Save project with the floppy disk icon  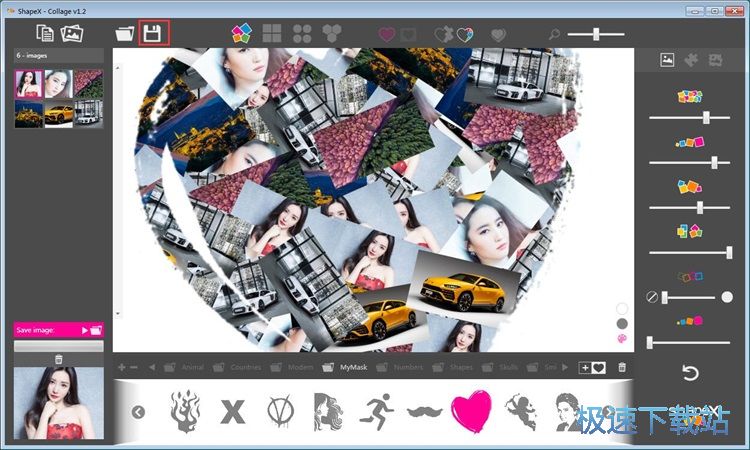click(x=153, y=33)
